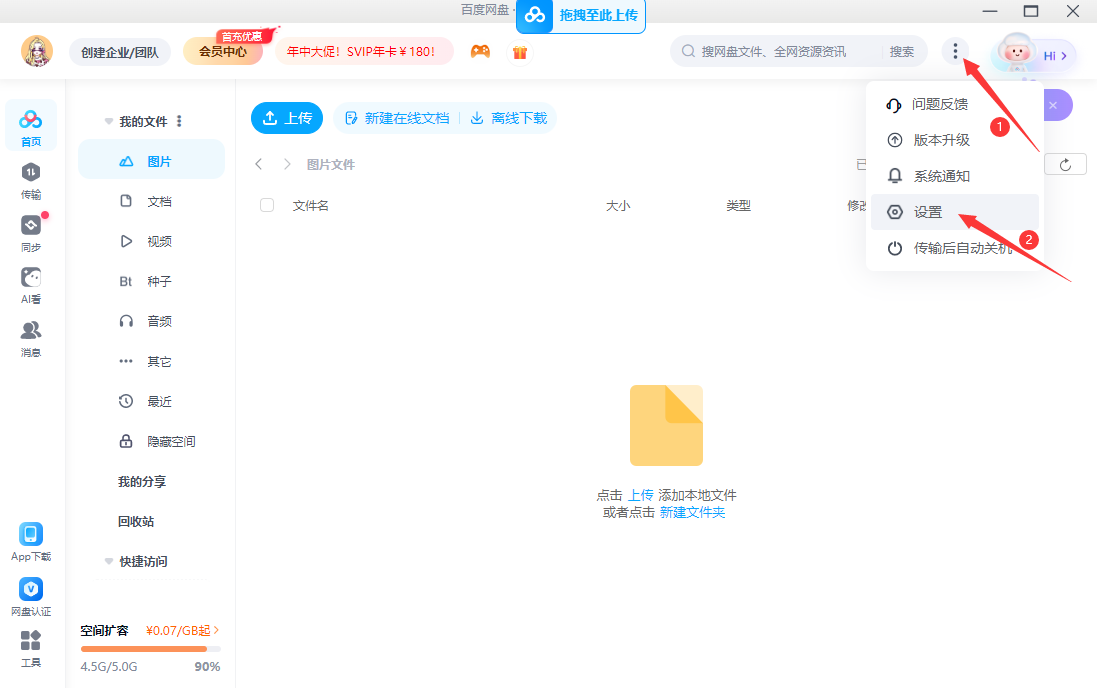Screen dimensions: 1097x688
Task: Open the gift promotion icon
Action: pos(519,51)
